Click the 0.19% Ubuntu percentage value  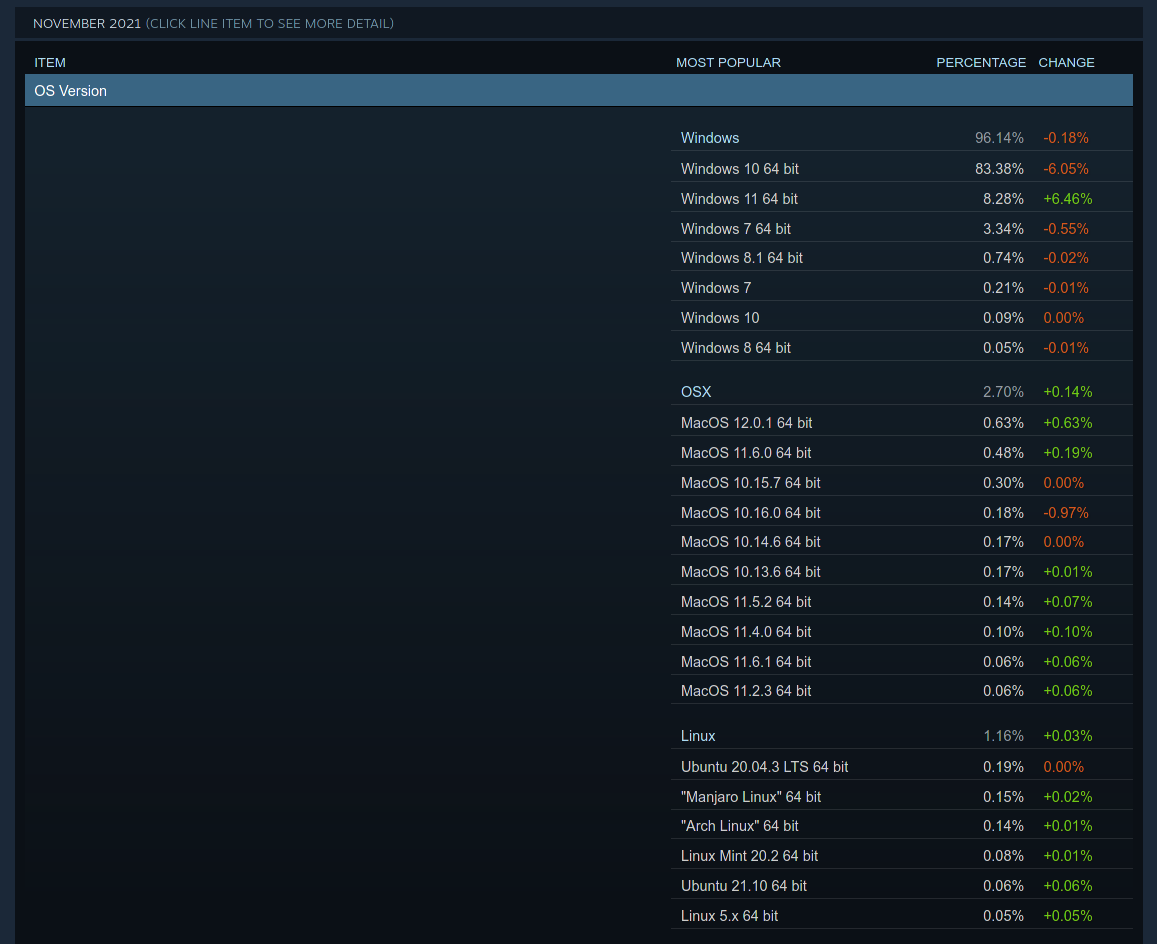1003,767
